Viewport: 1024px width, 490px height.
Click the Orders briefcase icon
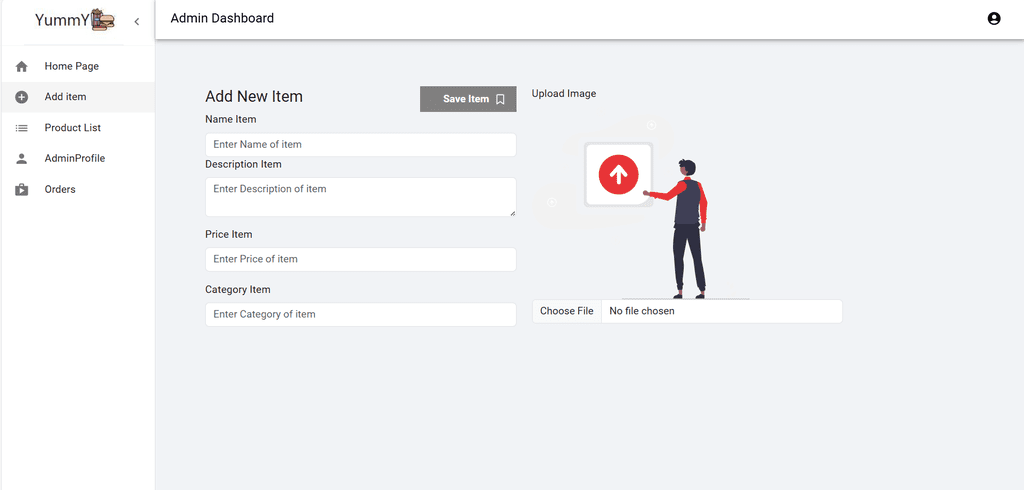coord(22,189)
